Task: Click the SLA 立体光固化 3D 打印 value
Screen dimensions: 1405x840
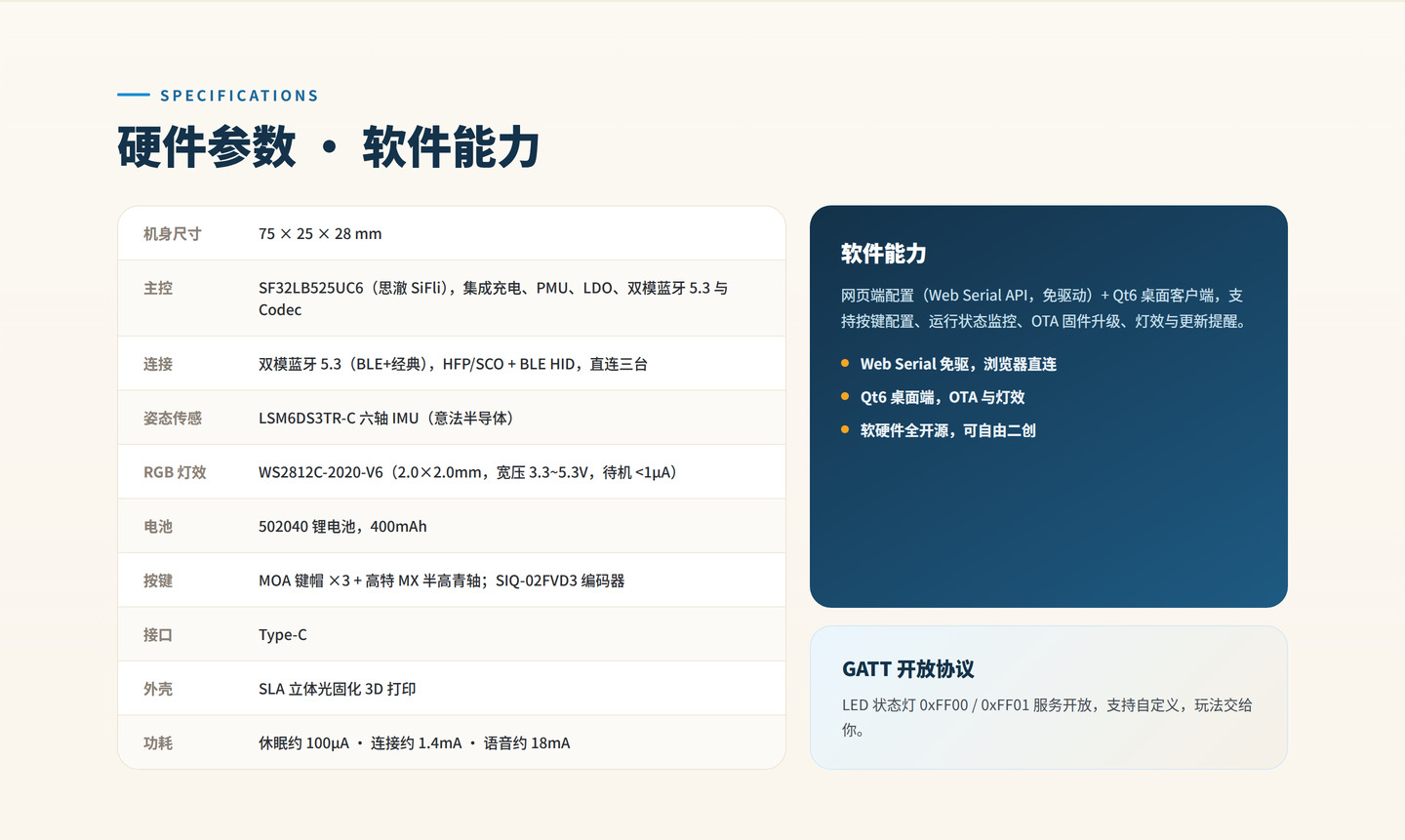Action: point(338,689)
